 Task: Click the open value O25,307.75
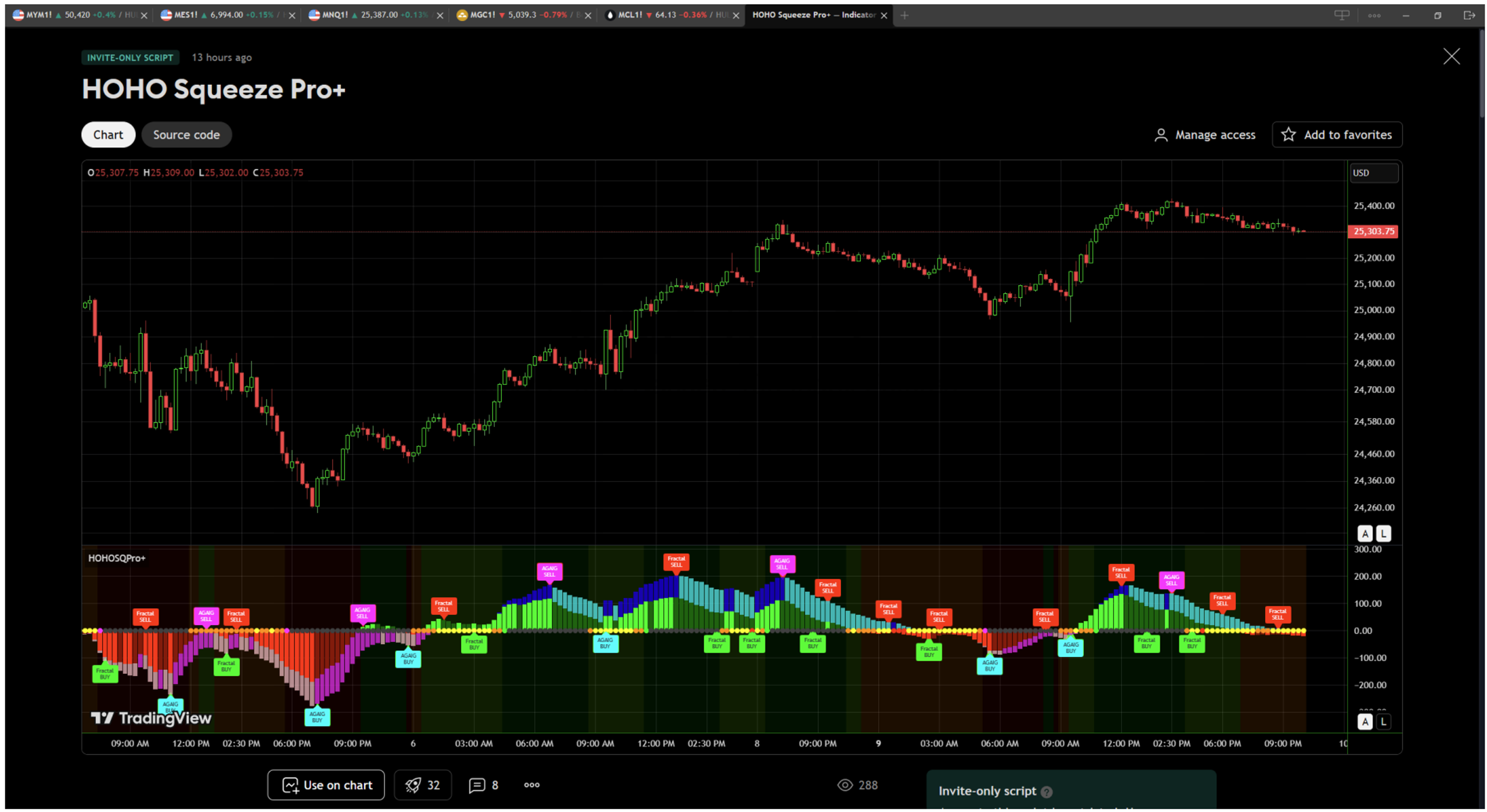[113, 173]
